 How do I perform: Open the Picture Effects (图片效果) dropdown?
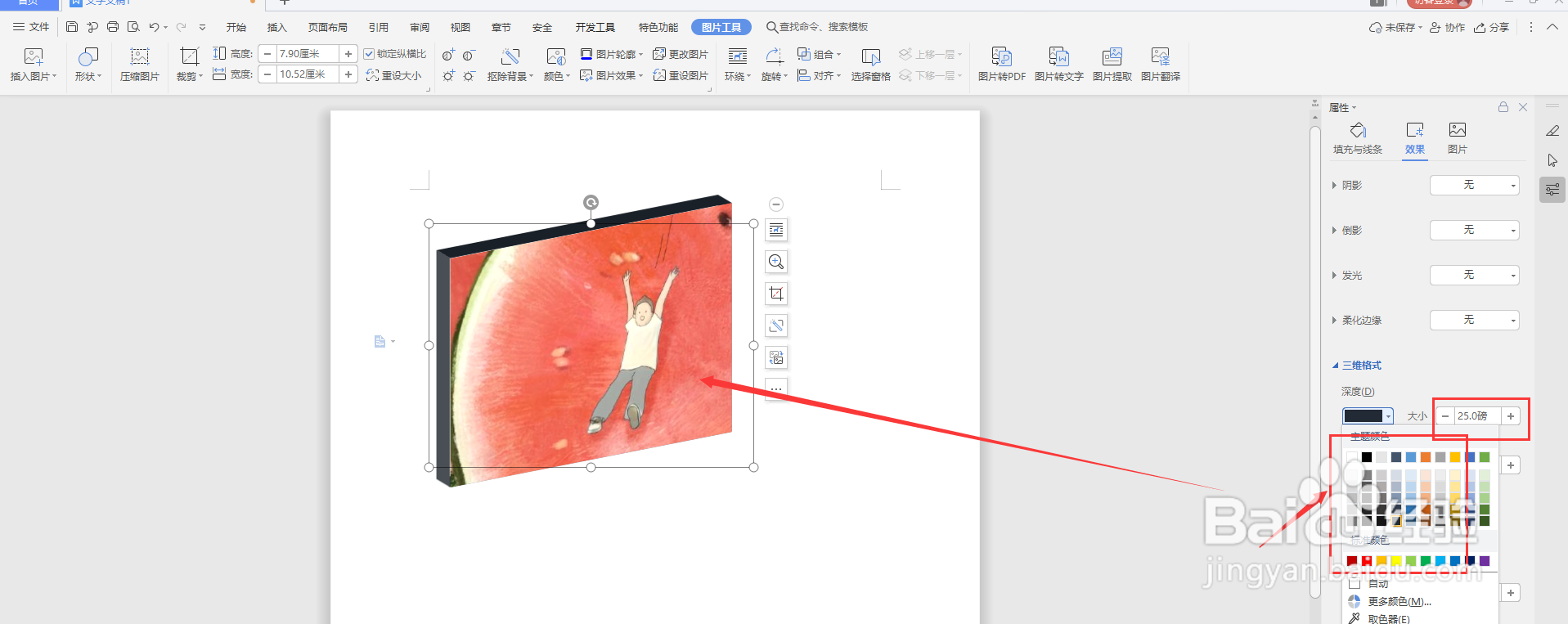612,75
